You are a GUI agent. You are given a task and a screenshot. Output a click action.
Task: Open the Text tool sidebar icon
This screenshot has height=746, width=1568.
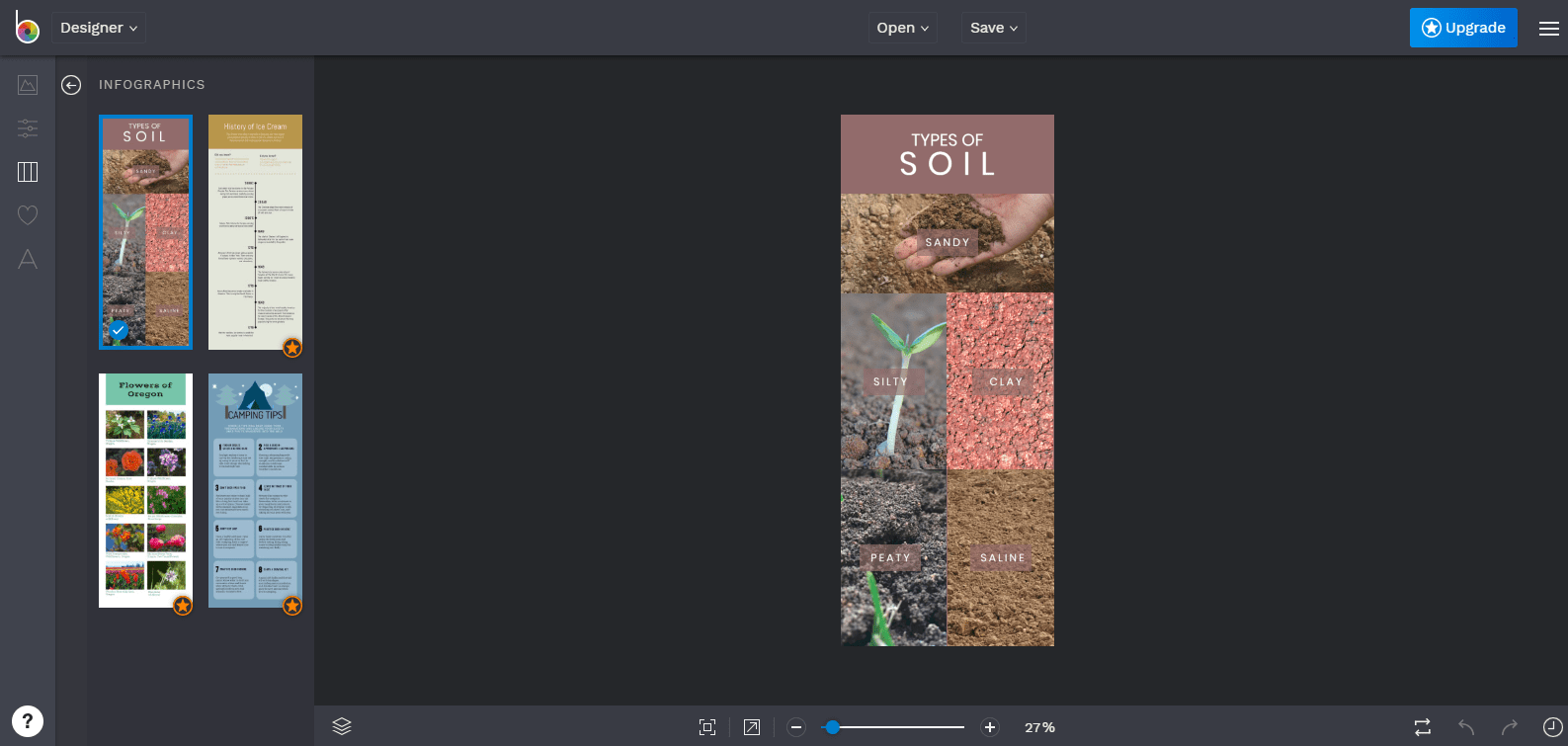28,259
